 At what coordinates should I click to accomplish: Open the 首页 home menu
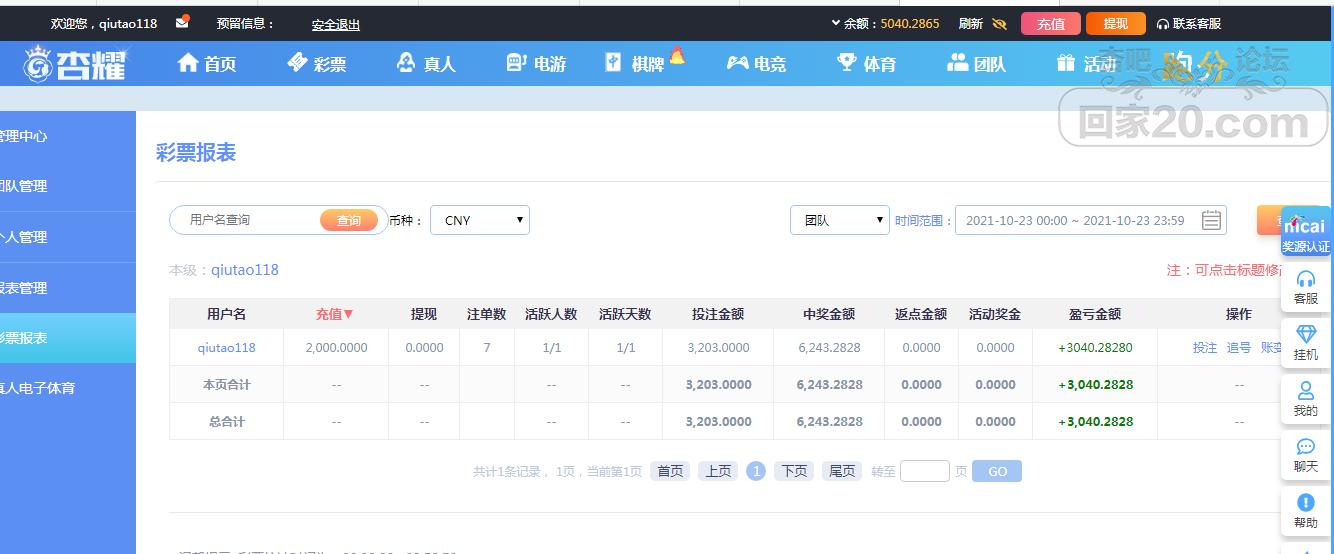coord(207,64)
